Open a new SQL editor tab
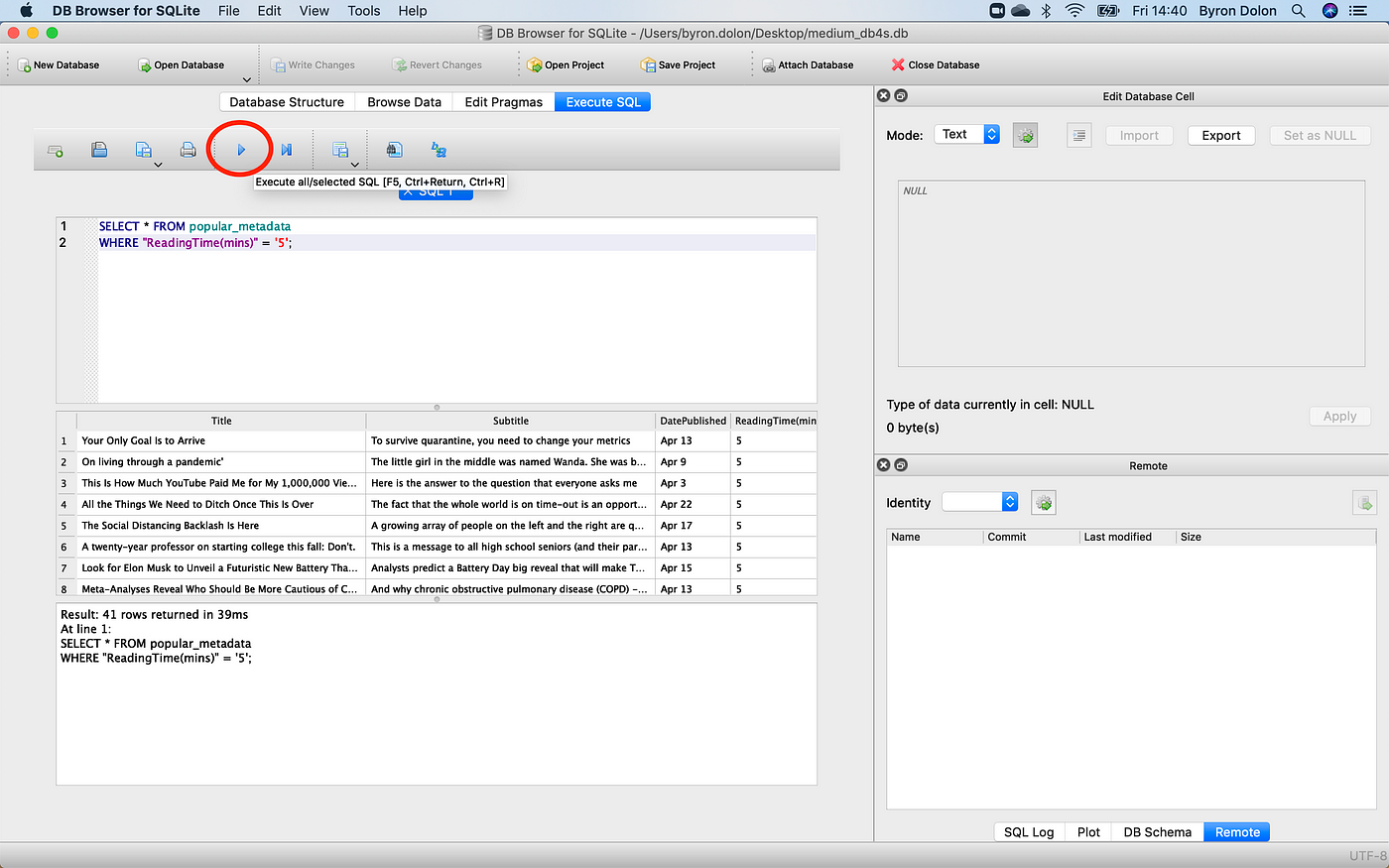Image resolution: width=1389 pixels, height=868 pixels. click(56, 150)
